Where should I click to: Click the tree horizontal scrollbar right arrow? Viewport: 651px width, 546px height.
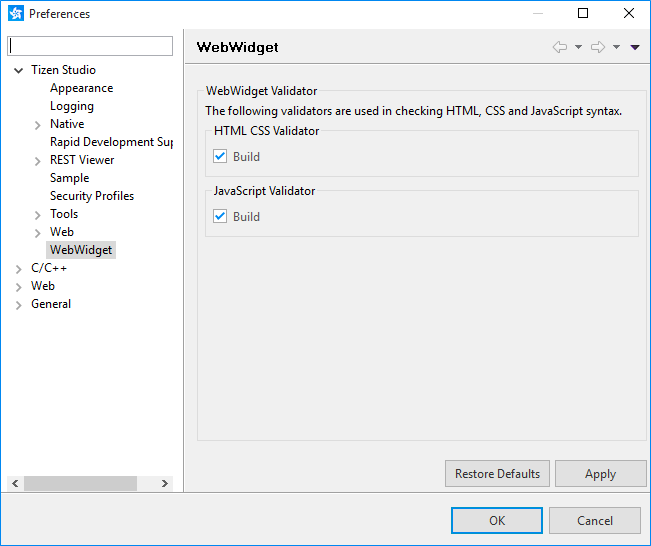(x=165, y=483)
